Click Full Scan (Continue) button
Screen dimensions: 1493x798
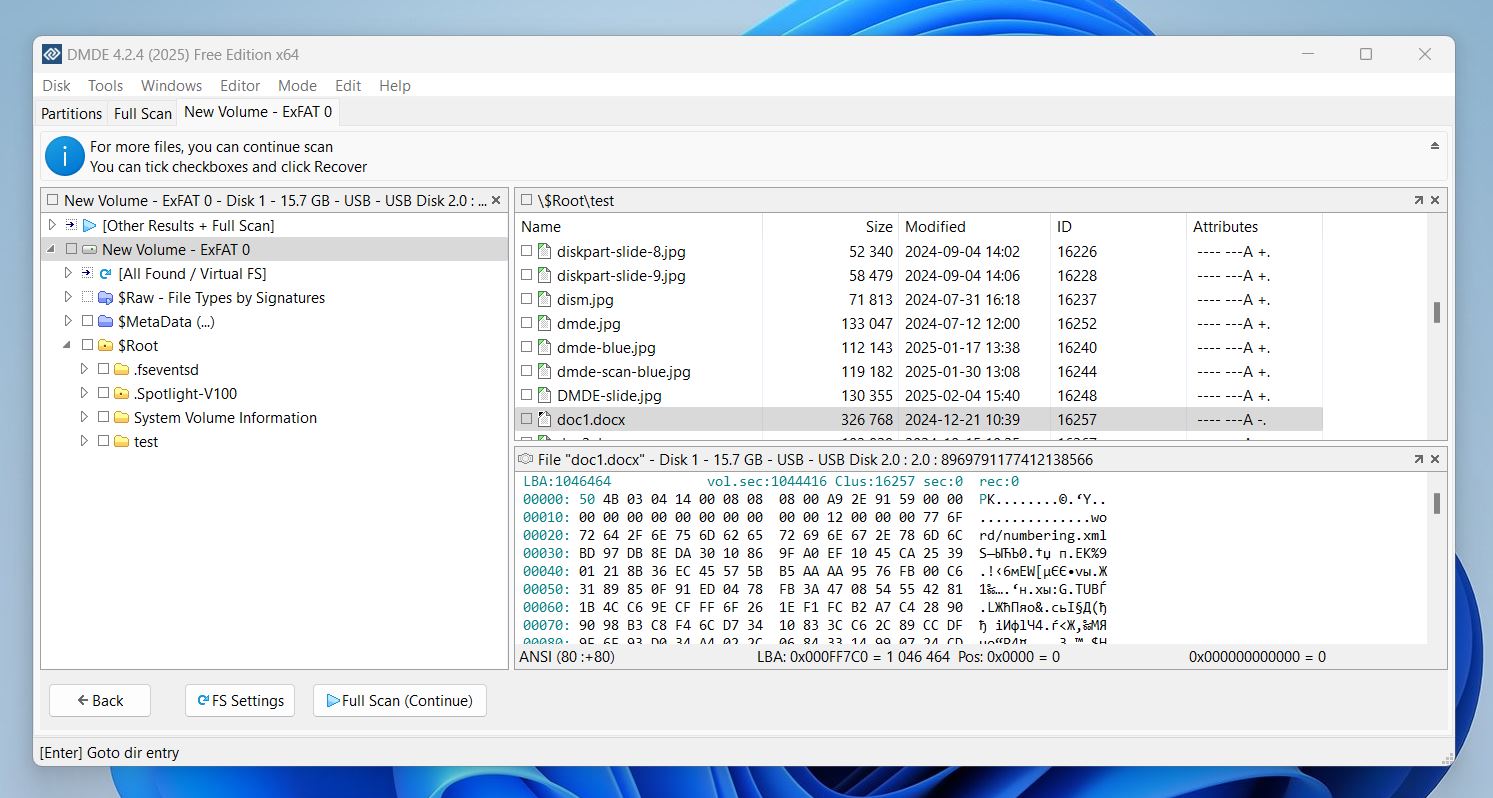pos(400,701)
